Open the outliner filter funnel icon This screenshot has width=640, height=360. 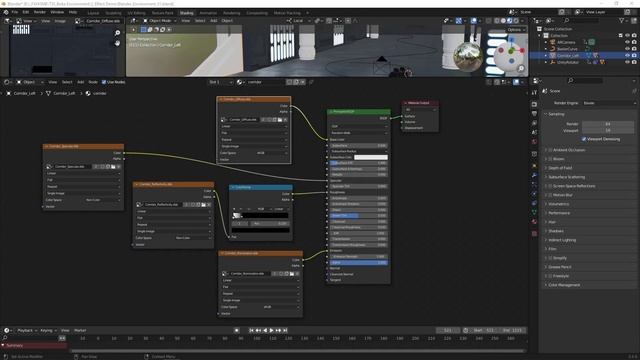click(622, 20)
